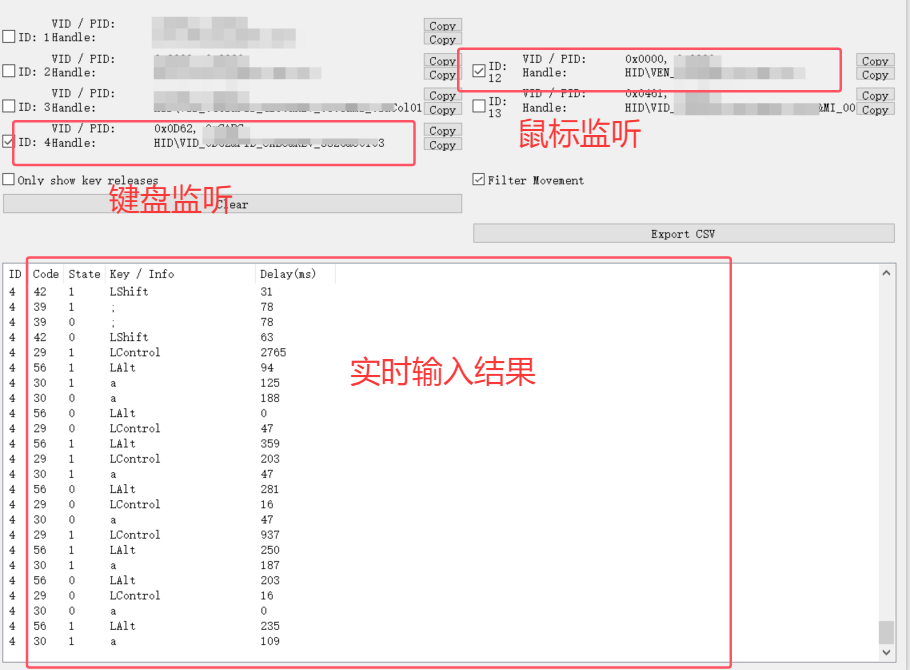Copy the VID / PID of ID 3
This screenshot has height=670, width=910.
tap(443, 95)
